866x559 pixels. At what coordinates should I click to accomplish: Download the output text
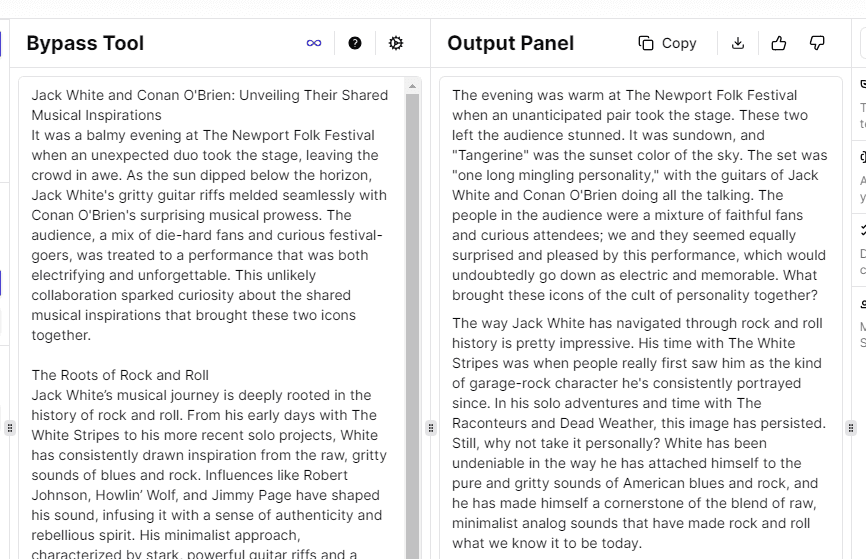pos(738,43)
